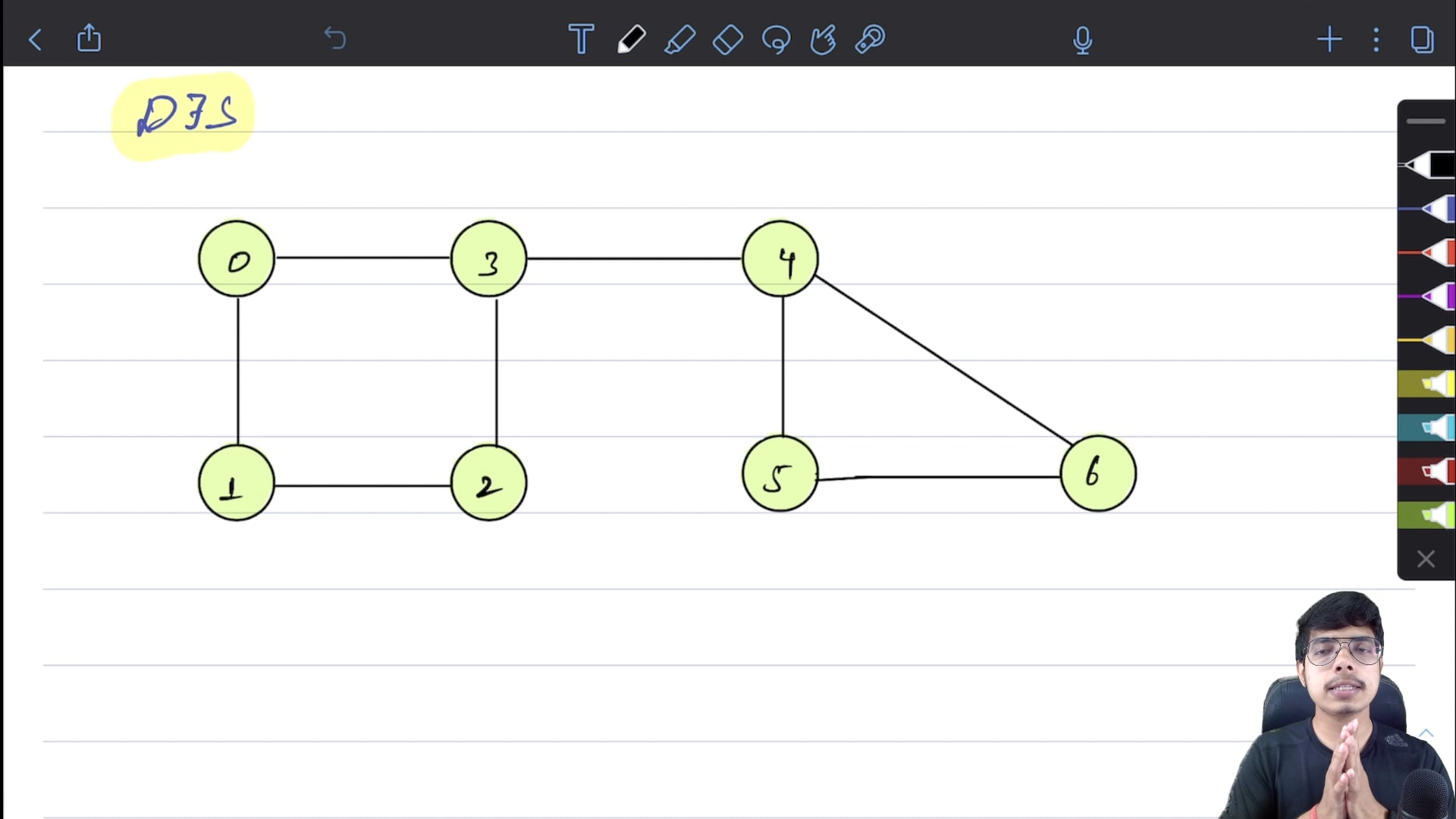Select the Highlighter tool
The height and width of the screenshot is (819, 1456).
click(x=679, y=39)
